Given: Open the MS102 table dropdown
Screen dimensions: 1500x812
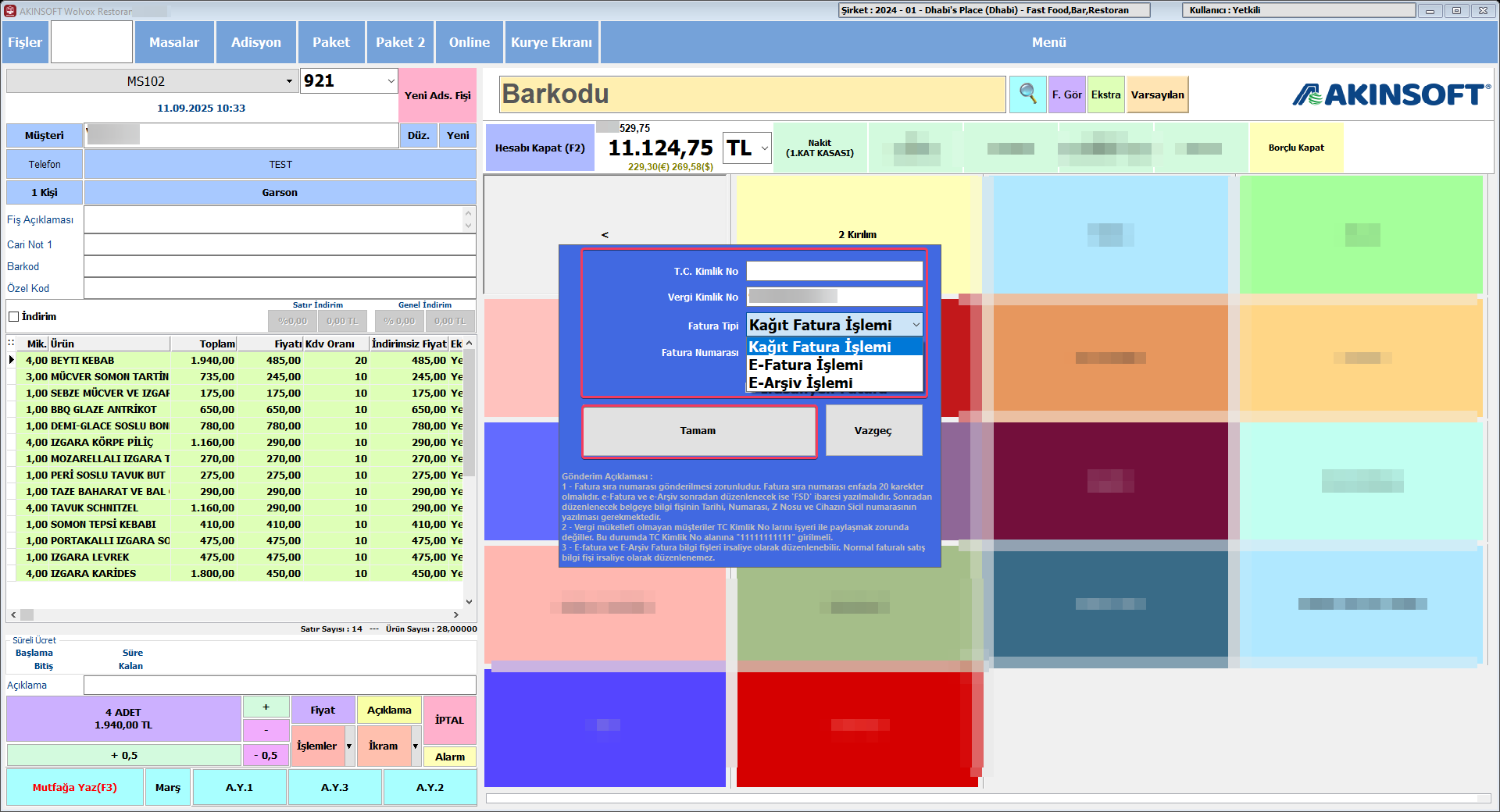Looking at the screenshot, I should [289, 81].
